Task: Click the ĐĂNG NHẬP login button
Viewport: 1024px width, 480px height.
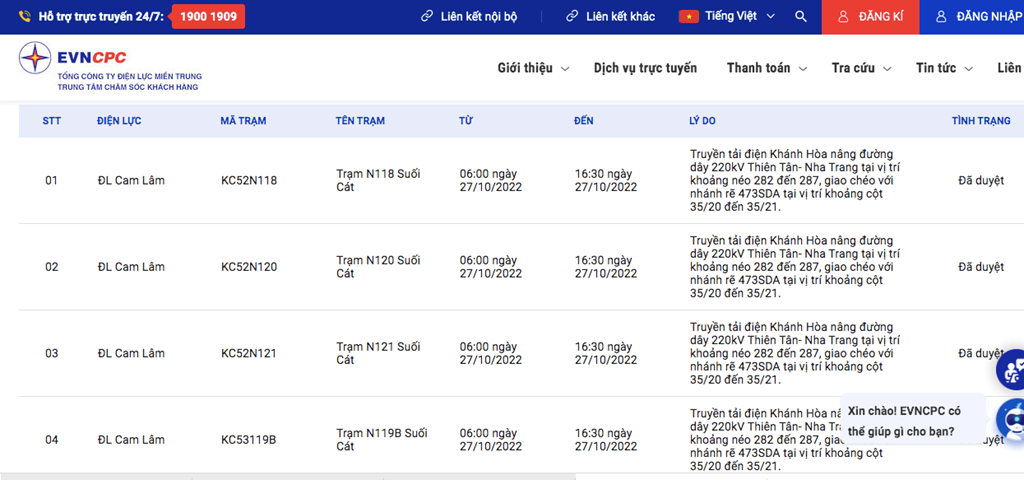Action: click(x=978, y=17)
